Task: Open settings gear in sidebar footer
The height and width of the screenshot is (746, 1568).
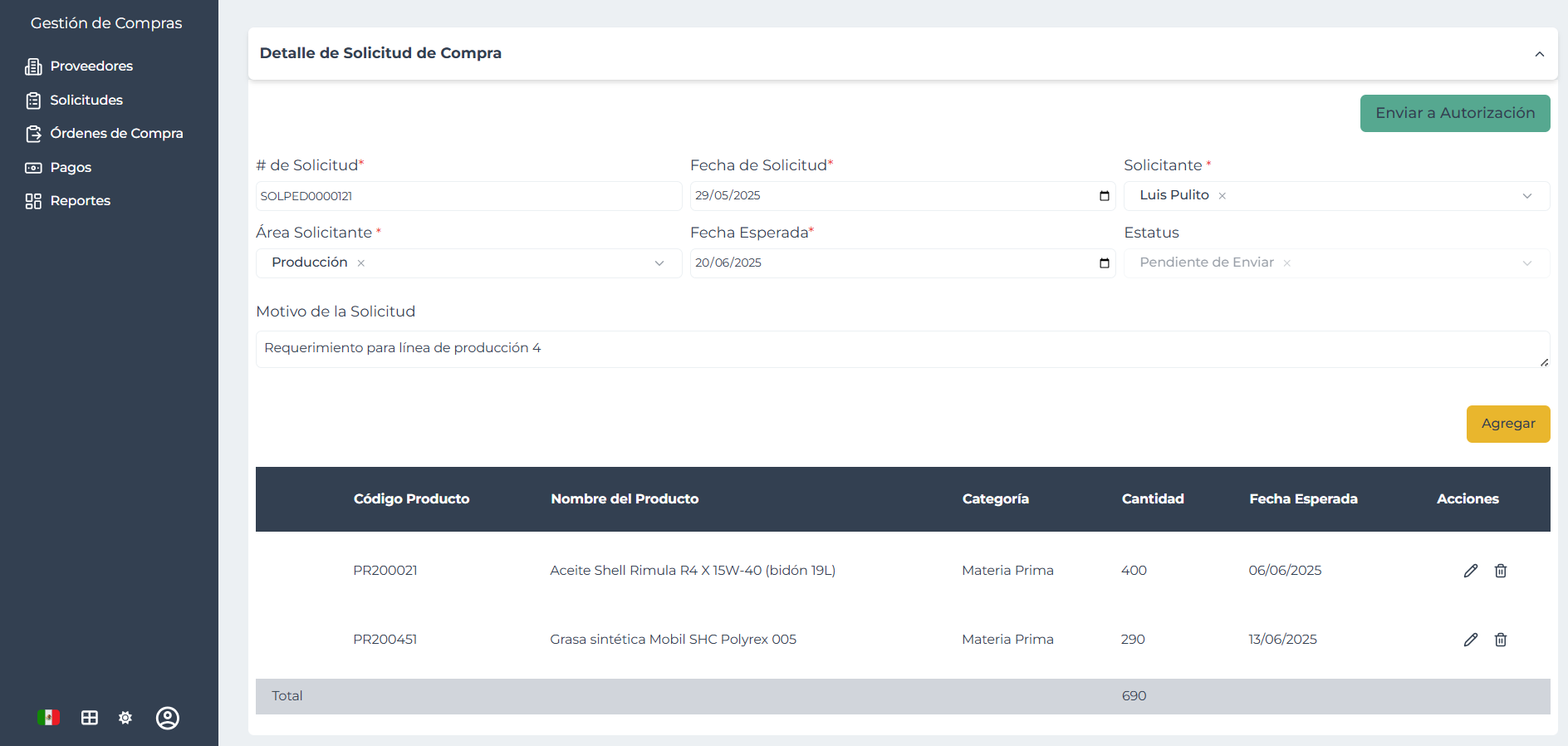Action: [125, 718]
